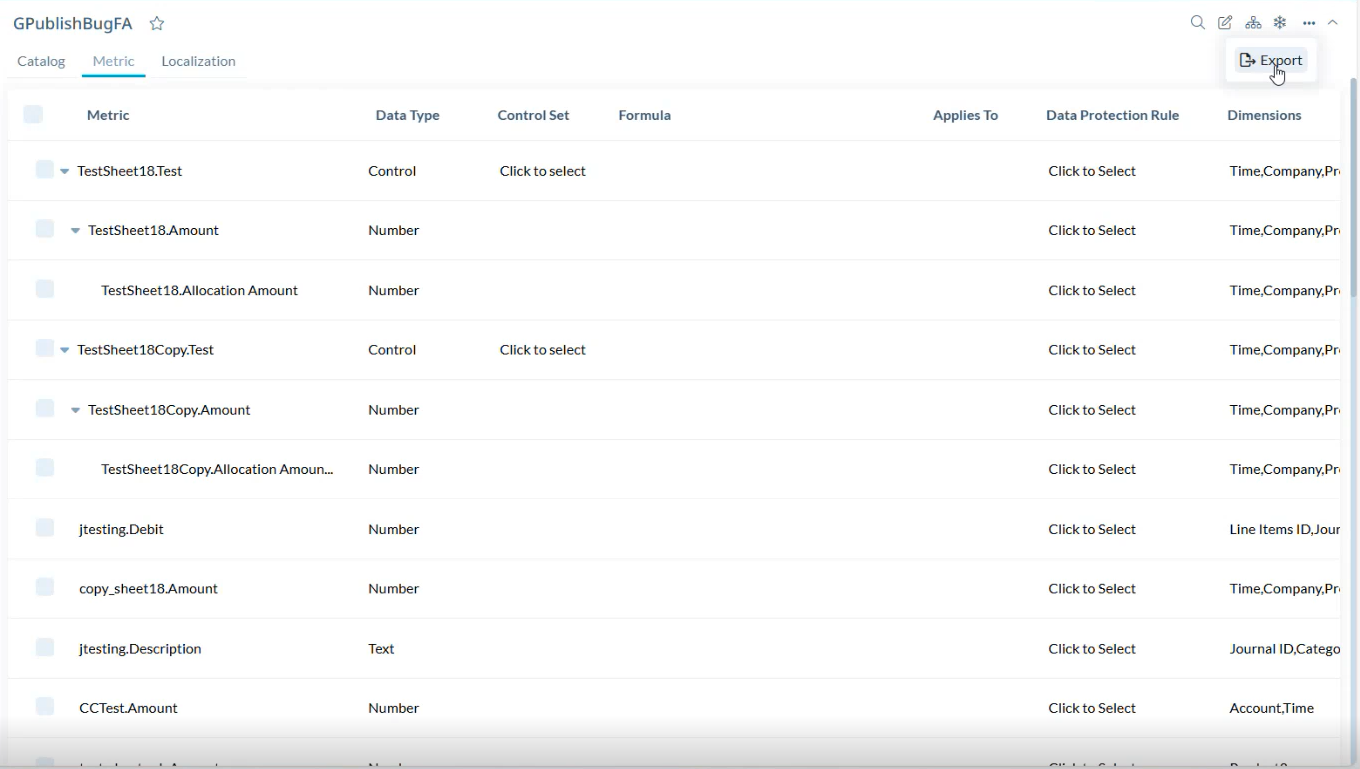Favorite GPublishBugFA with the star icon
The height and width of the screenshot is (769, 1360).
157,24
